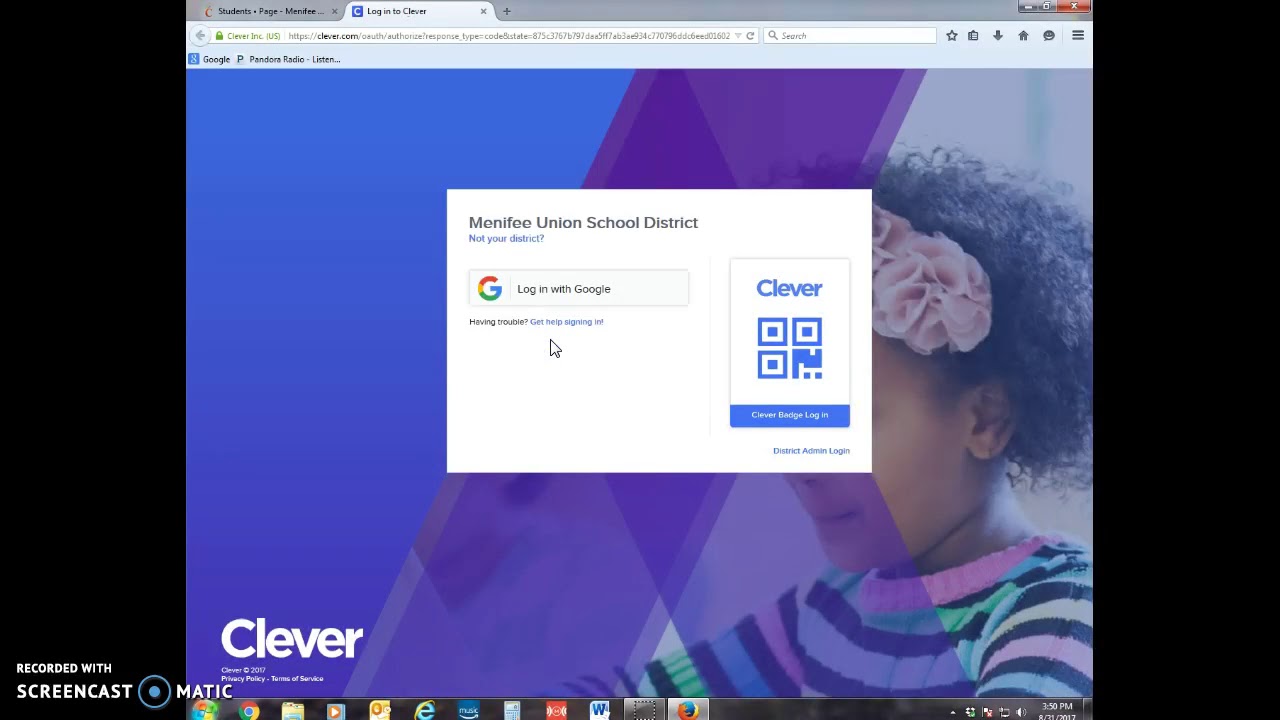Click the large Clever logo at bottom
1280x720 pixels.
pyautogui.click(x=292, y=639)
